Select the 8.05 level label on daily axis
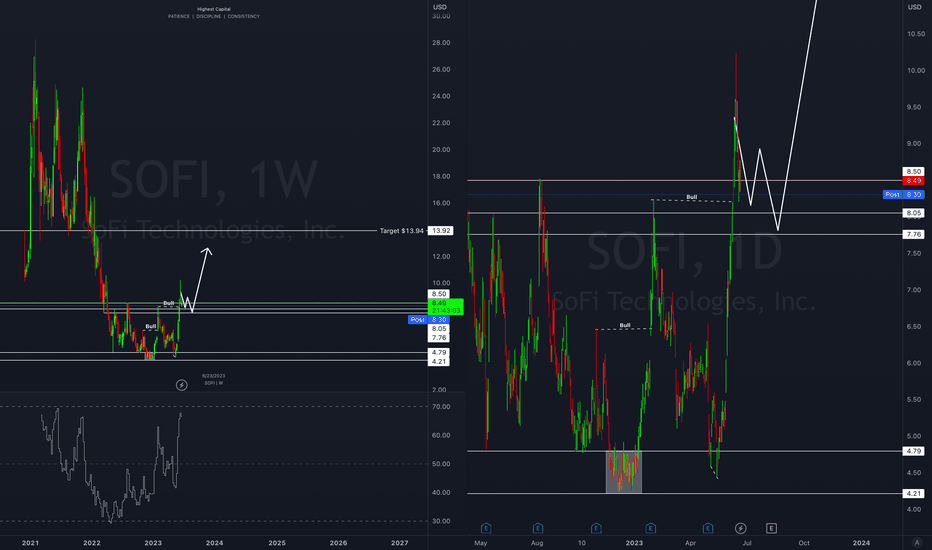This screenshot has width=932, height=550. pos(914,213)
